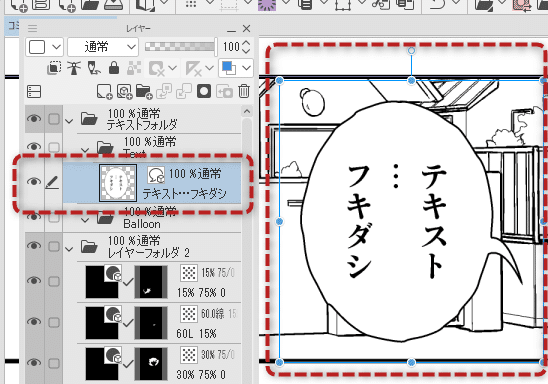Open the layer palette hamburger menu

[x=33, y=28]
